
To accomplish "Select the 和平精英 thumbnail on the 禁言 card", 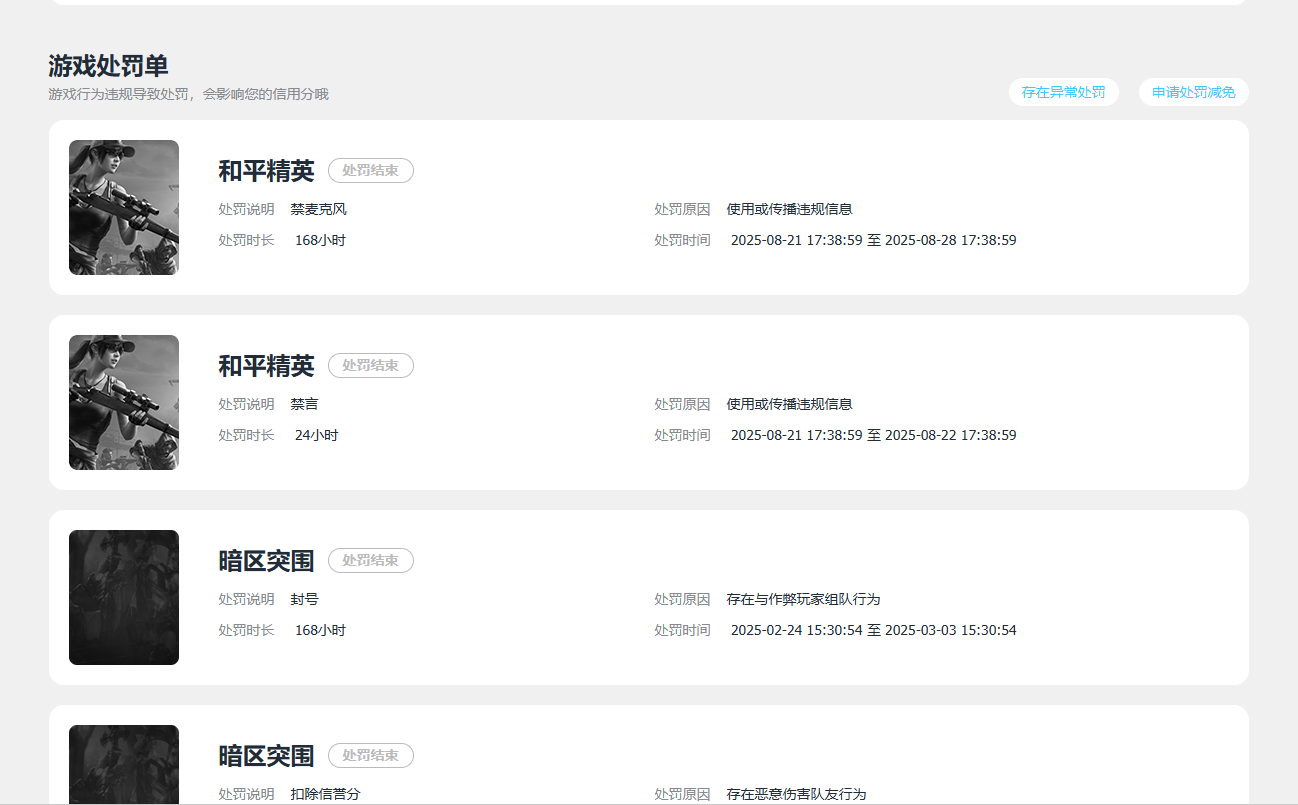I will pyautogui.click(x=124, y=402).
